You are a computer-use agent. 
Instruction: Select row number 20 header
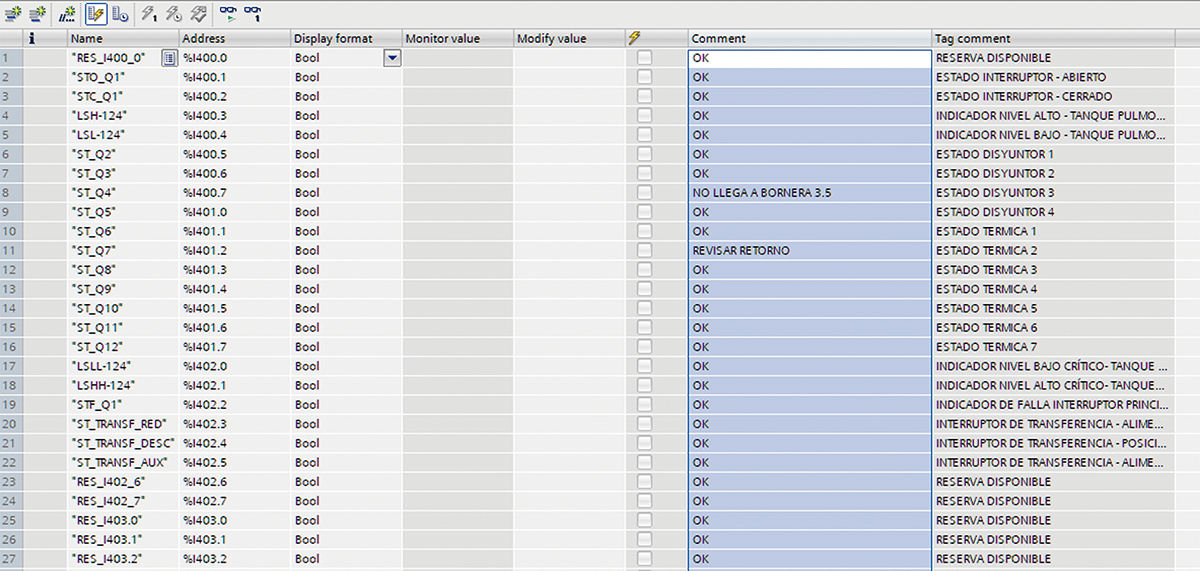11,424
